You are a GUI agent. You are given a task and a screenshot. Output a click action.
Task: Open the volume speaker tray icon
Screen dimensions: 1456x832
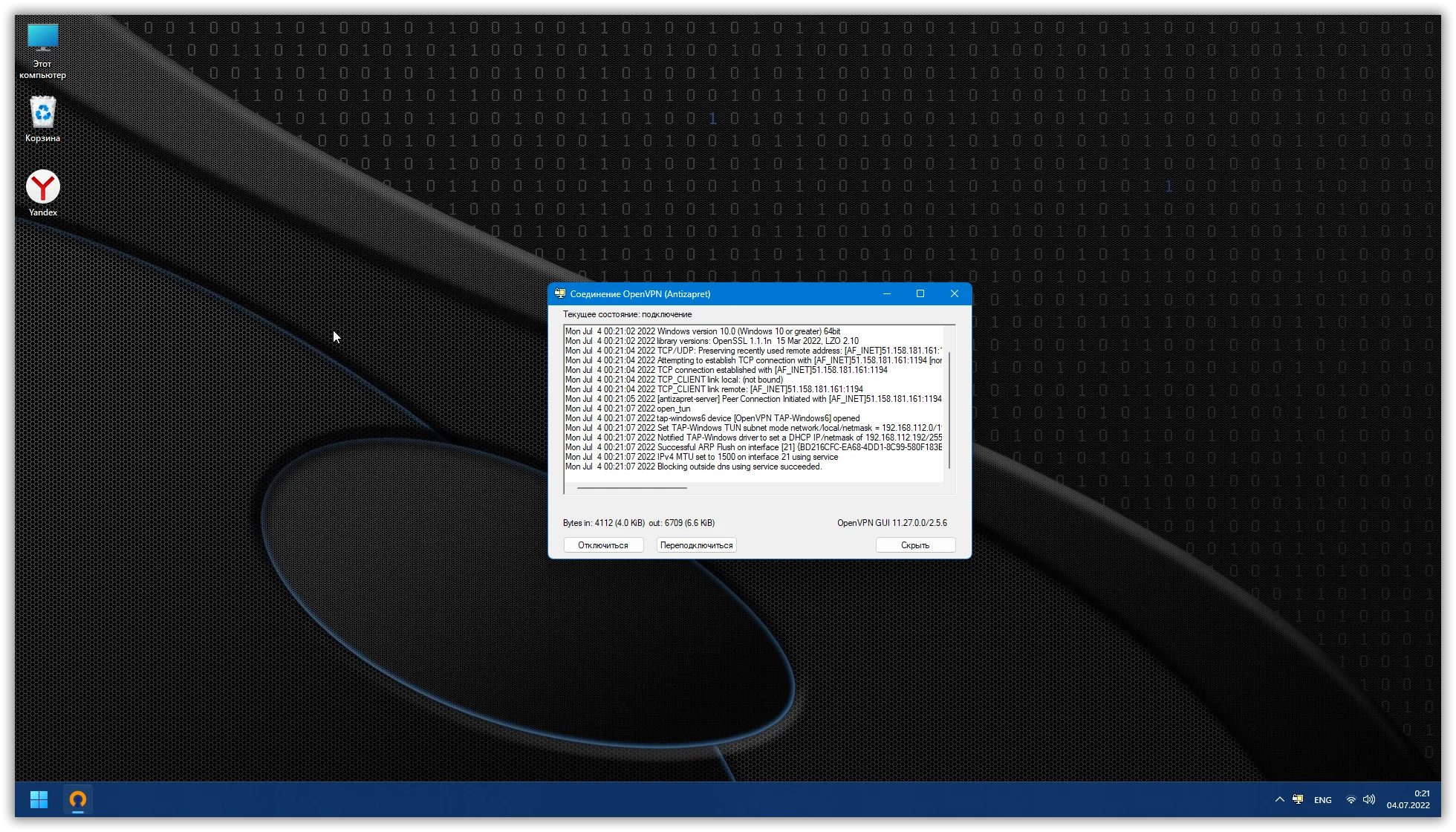pos(1369,799)
